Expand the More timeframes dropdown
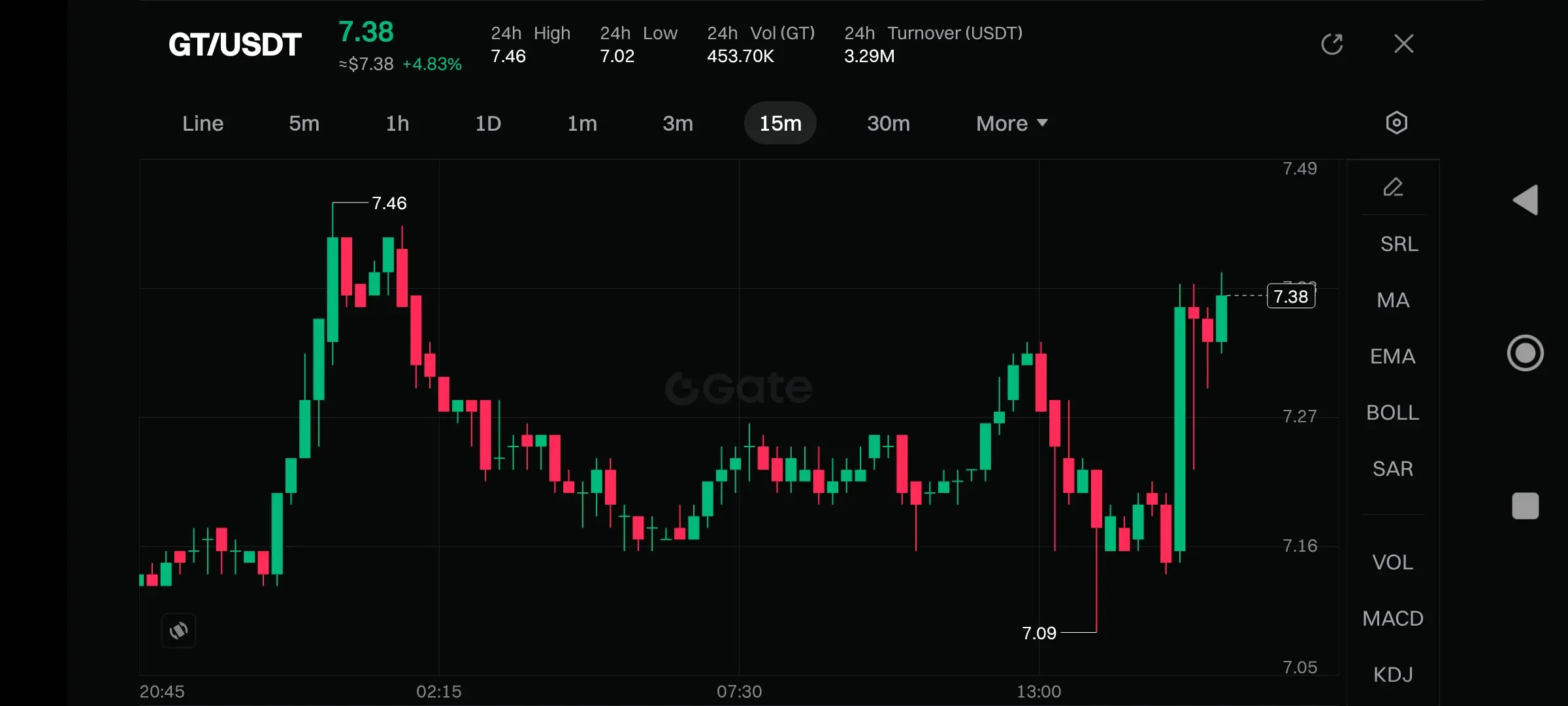This screenshot has height=706, width=1568. 1011,124
